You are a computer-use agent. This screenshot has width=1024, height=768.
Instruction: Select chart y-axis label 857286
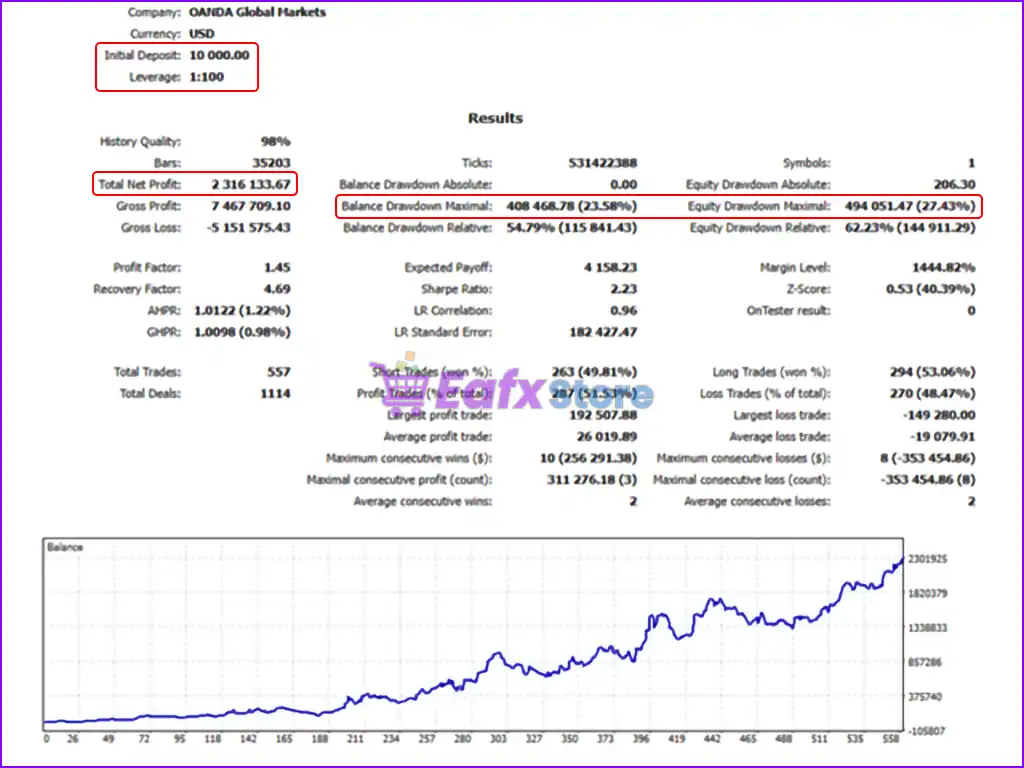[925, 663]
